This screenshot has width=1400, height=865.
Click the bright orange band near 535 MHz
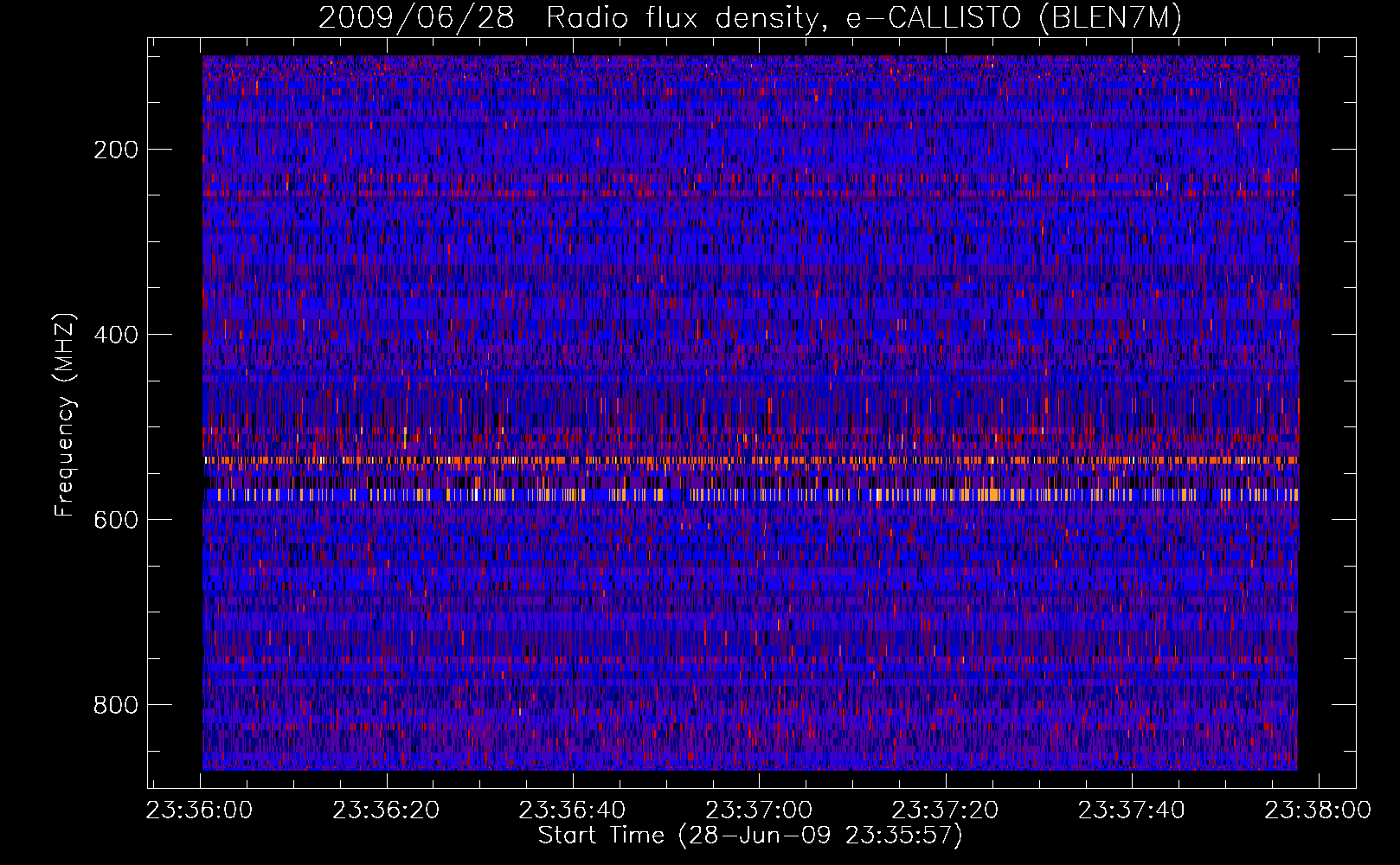point(750,461)
